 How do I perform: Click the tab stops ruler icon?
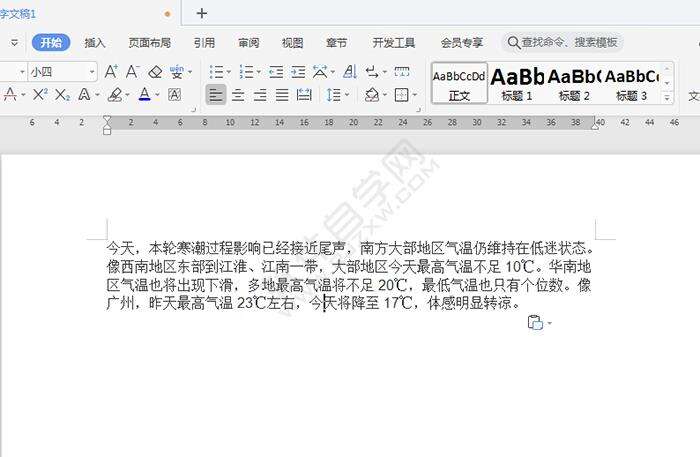[x=402, y=71]
